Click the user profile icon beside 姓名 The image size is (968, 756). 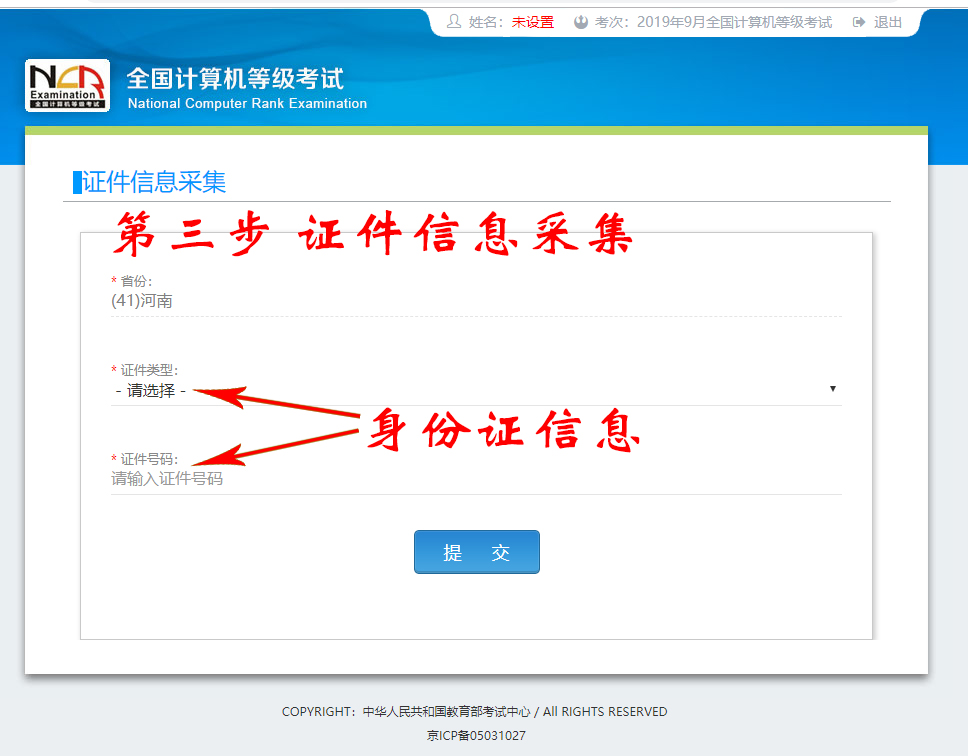454,22
